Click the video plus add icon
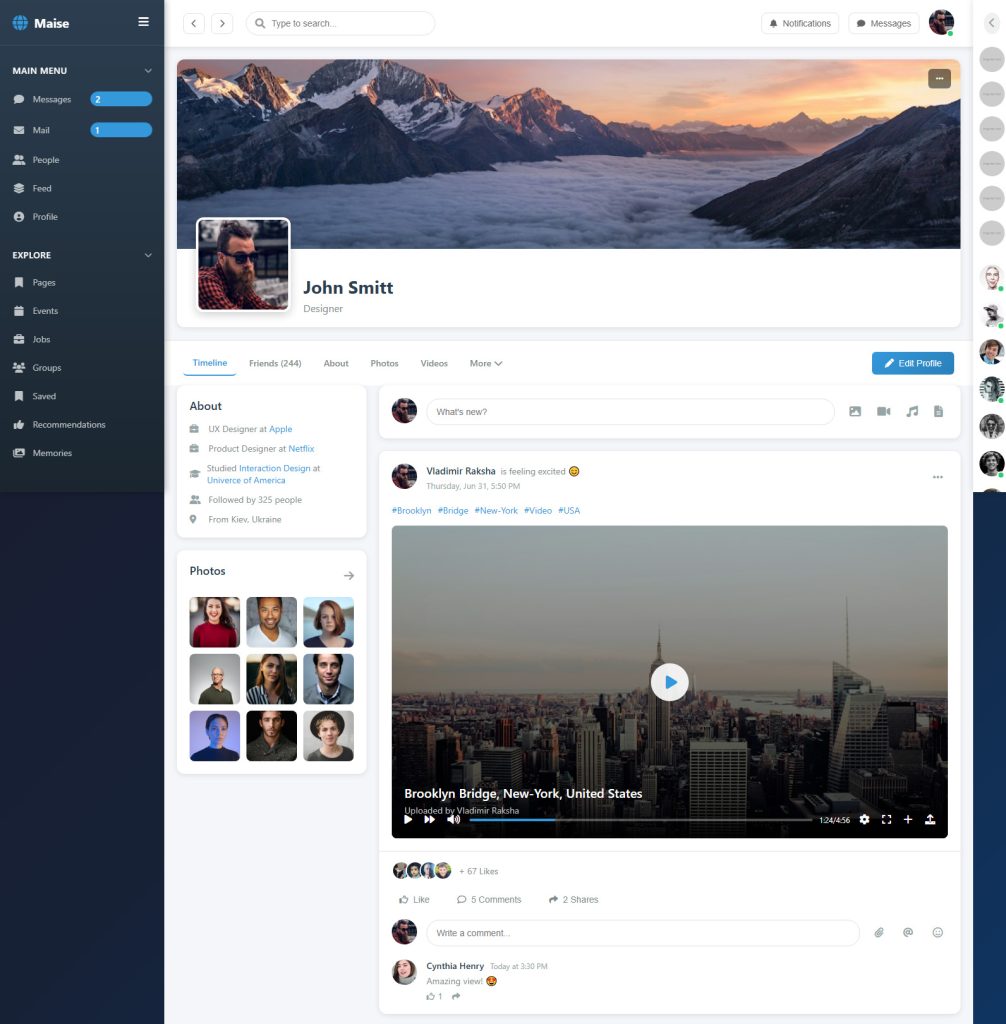Viewport: 1006px width, 1024px height. click(x=908, y=820)
